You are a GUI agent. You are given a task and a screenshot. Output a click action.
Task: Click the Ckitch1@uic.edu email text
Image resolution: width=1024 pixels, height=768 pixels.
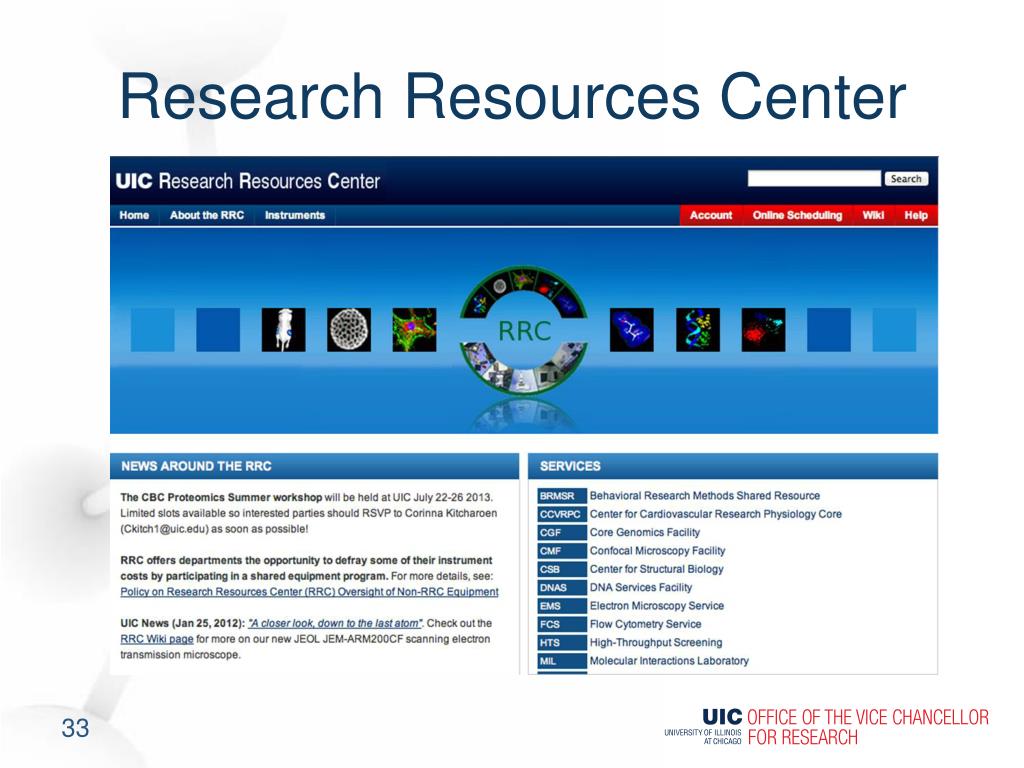(x=164, y=529)
